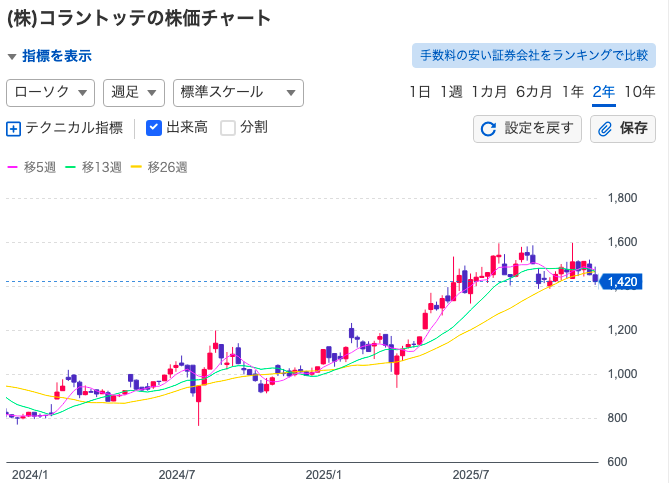Choose the 1カ月 time range
Screen dimensions: 669x483
click(489, 92)
